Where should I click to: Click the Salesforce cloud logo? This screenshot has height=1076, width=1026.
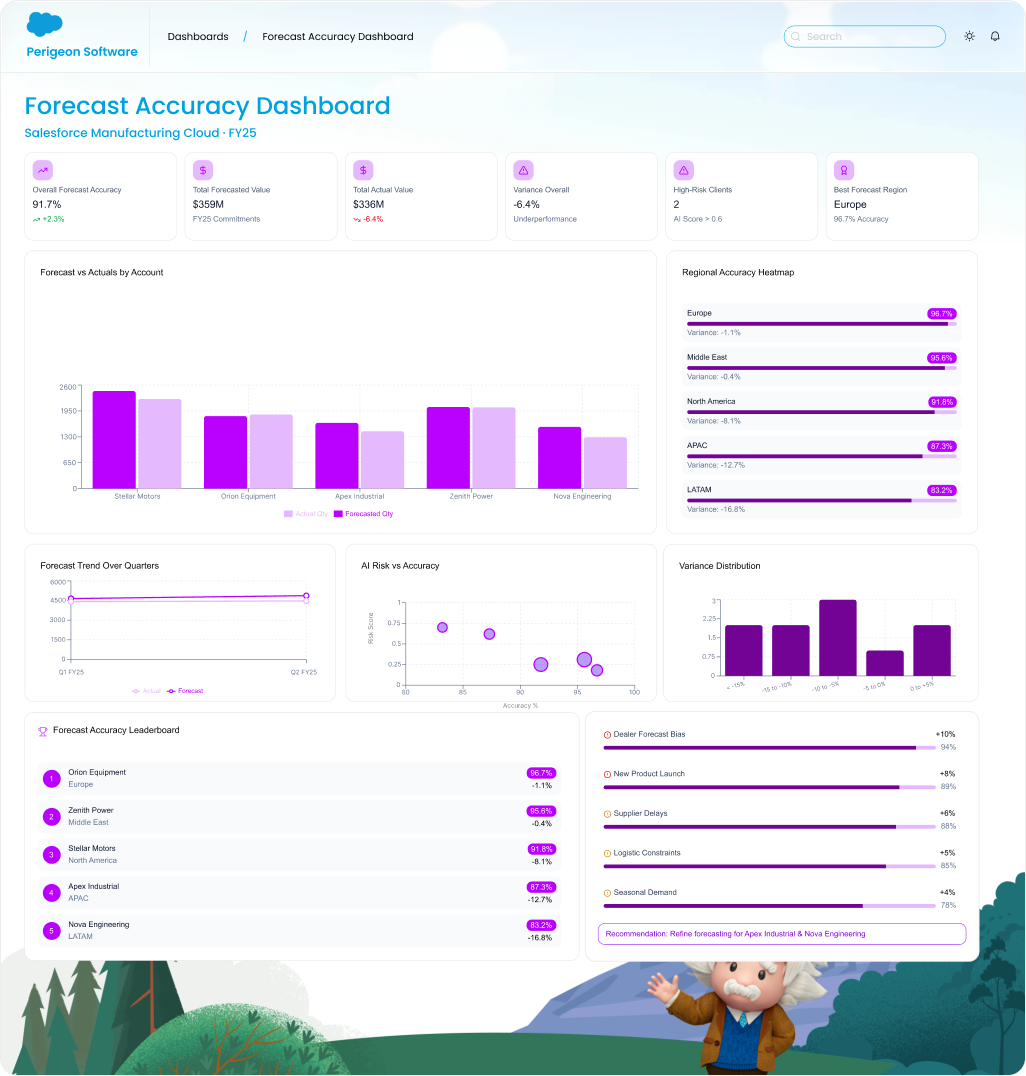tap(45, 24)
